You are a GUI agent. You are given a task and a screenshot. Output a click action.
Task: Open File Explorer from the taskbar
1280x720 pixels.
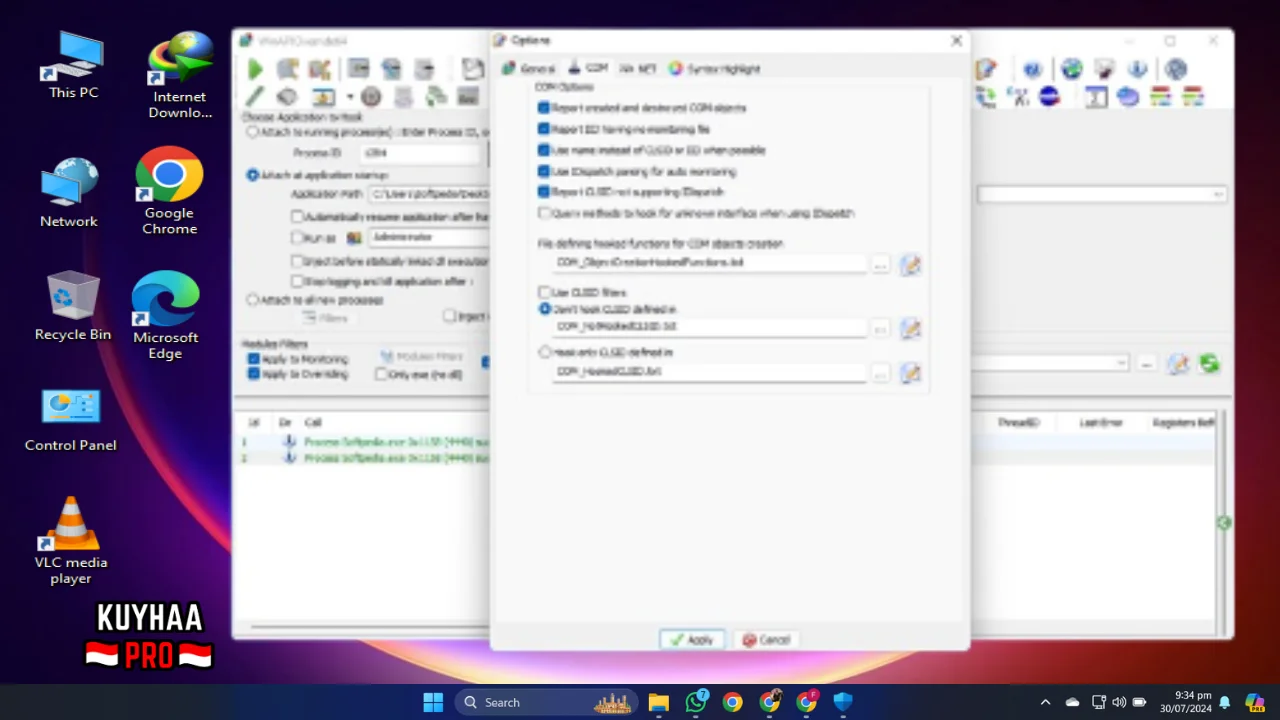tap(658, 702)
